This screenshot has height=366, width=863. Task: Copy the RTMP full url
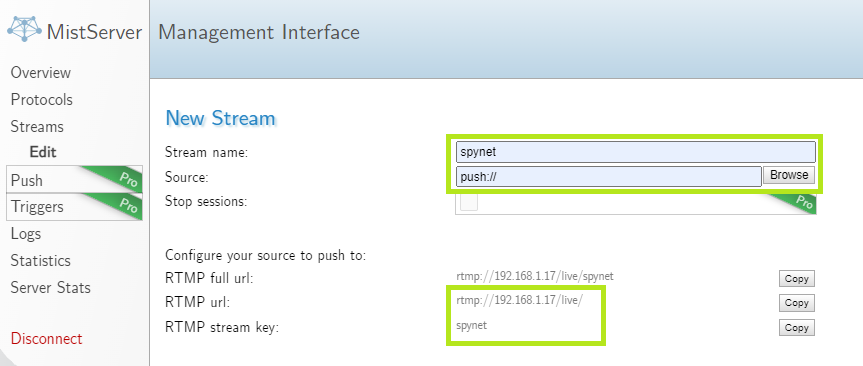796,278
